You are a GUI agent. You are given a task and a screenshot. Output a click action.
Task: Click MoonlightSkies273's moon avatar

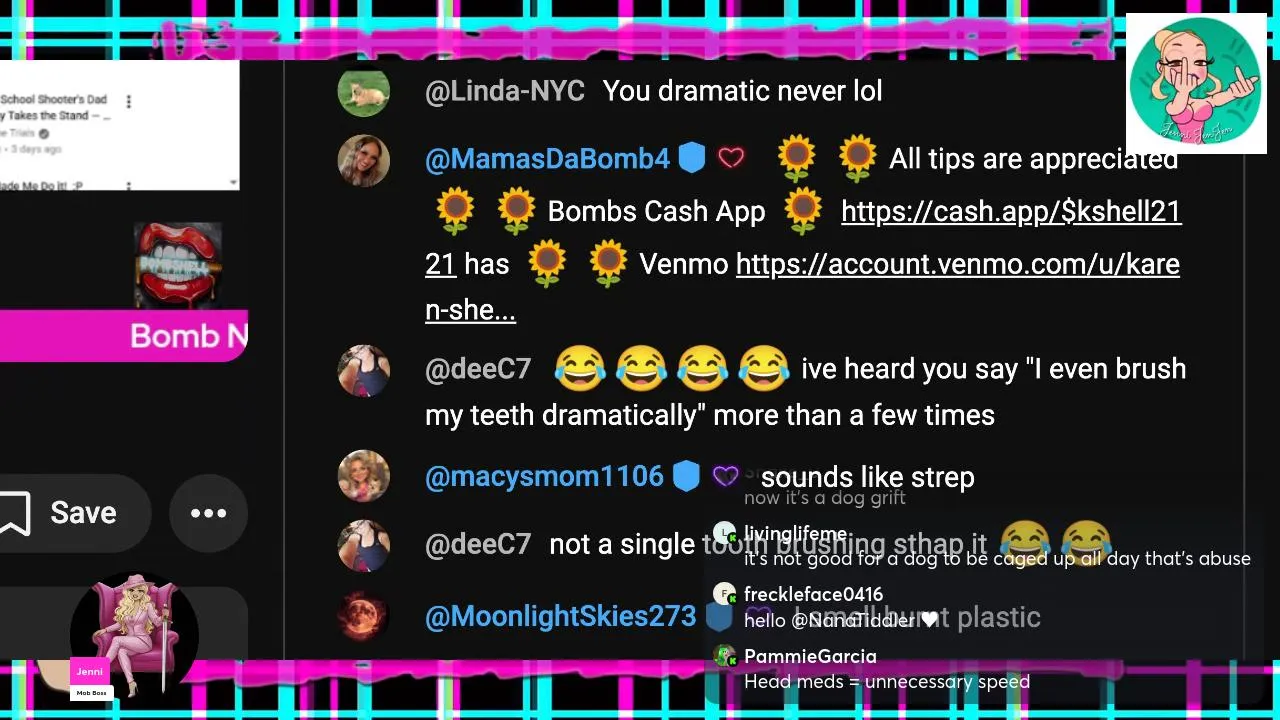click(x=363, y=616)
